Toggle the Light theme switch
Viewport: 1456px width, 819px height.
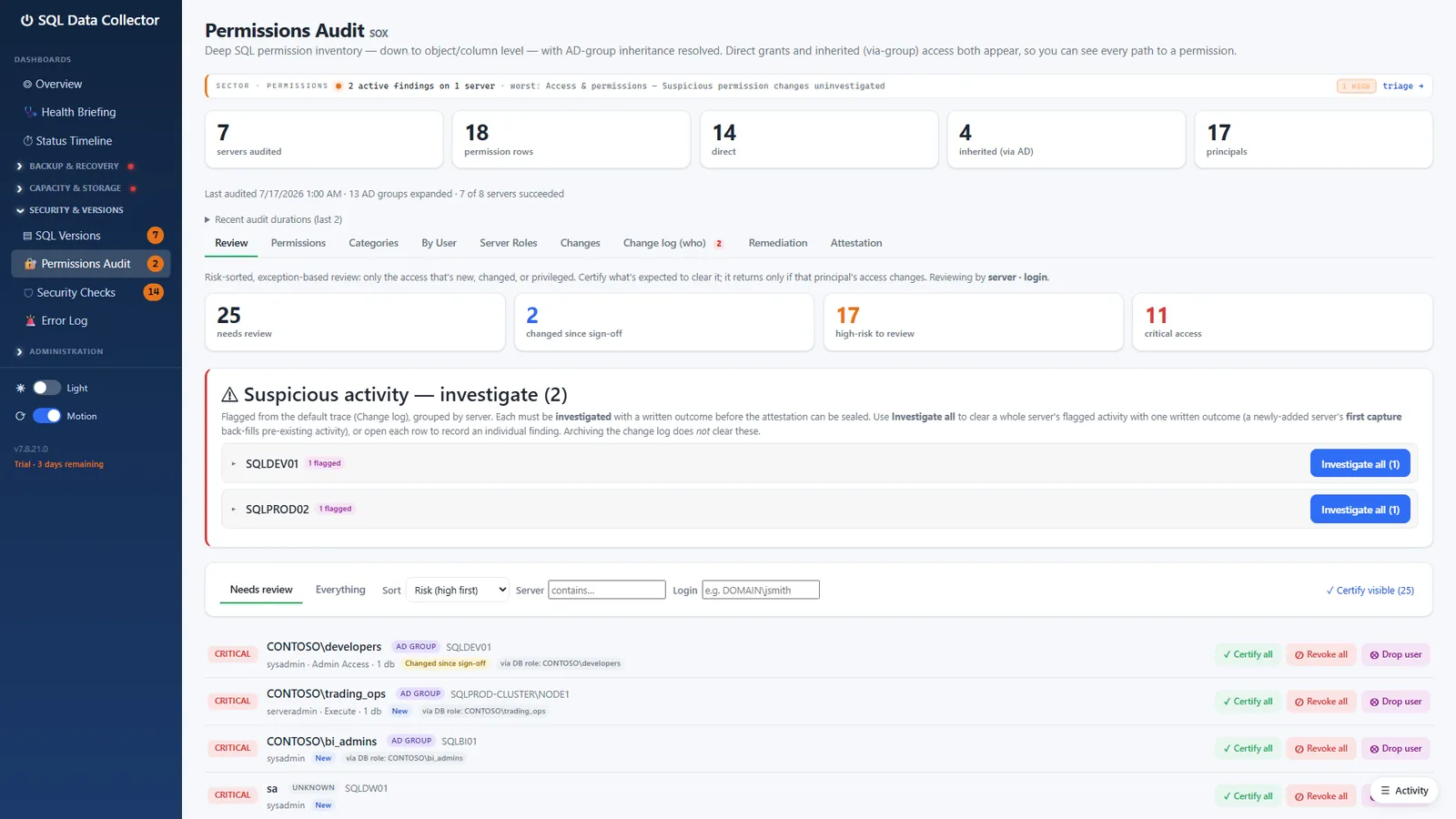(47, 388)
